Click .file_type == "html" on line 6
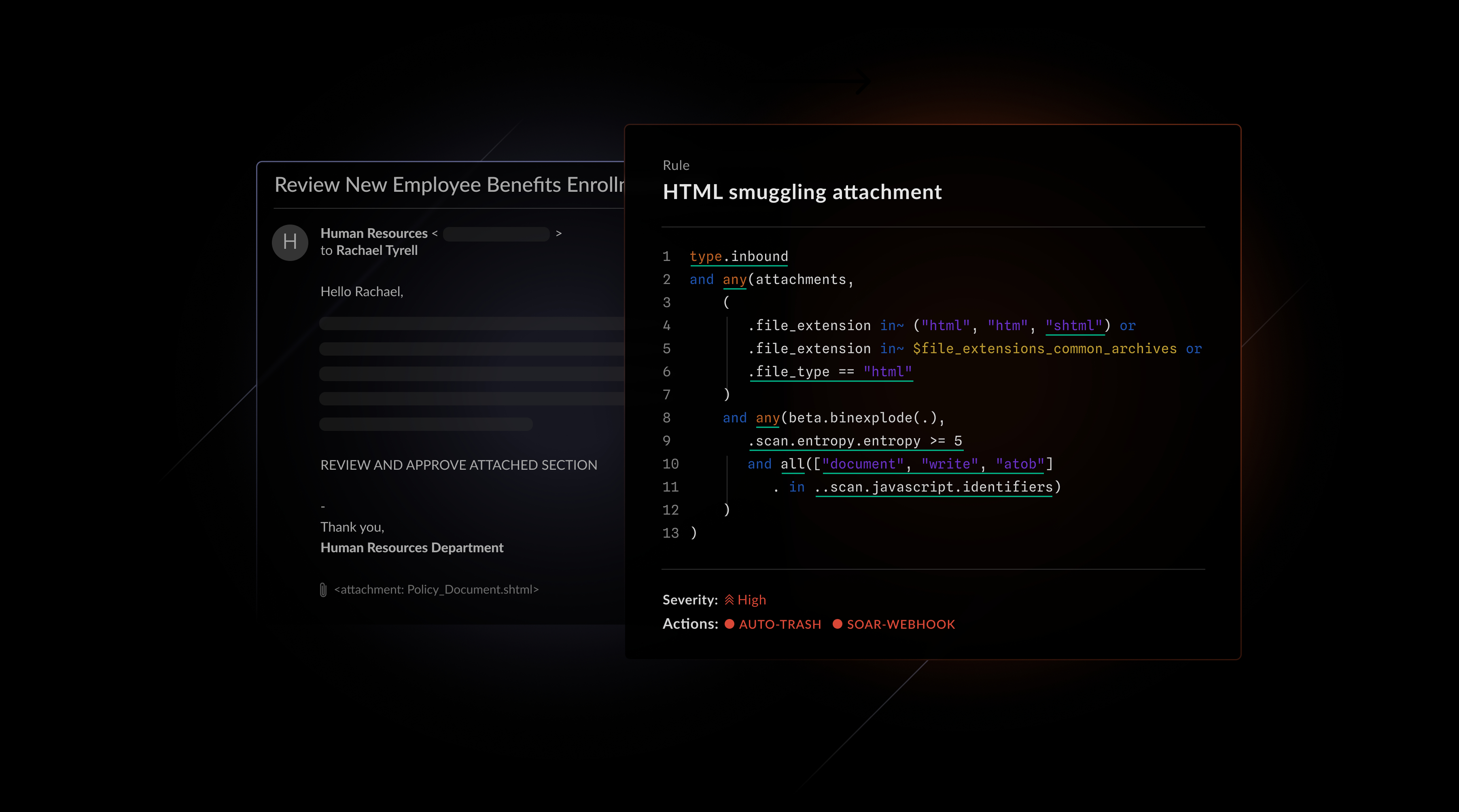 point(830,372)
